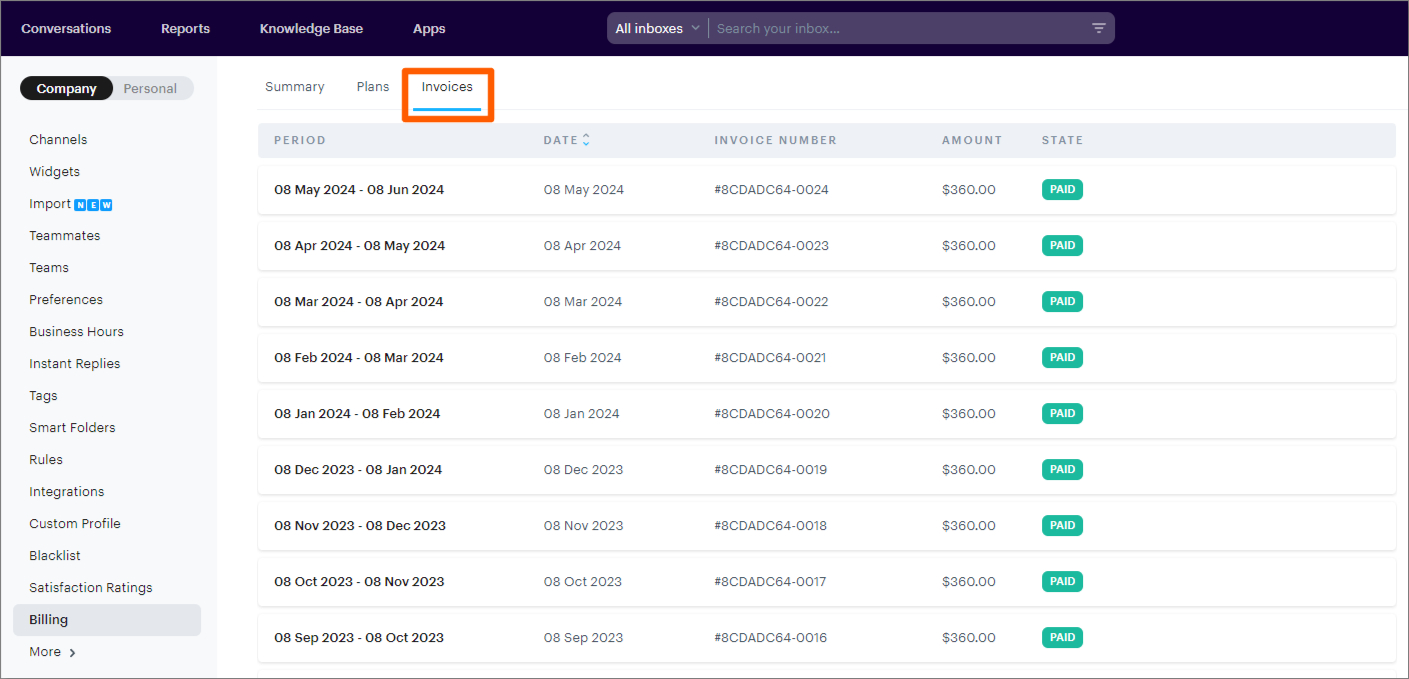Switch to the Plans tab
The width and height of the screenshot is (1409, 679).
pyautogui.click(x=373, y=87)
